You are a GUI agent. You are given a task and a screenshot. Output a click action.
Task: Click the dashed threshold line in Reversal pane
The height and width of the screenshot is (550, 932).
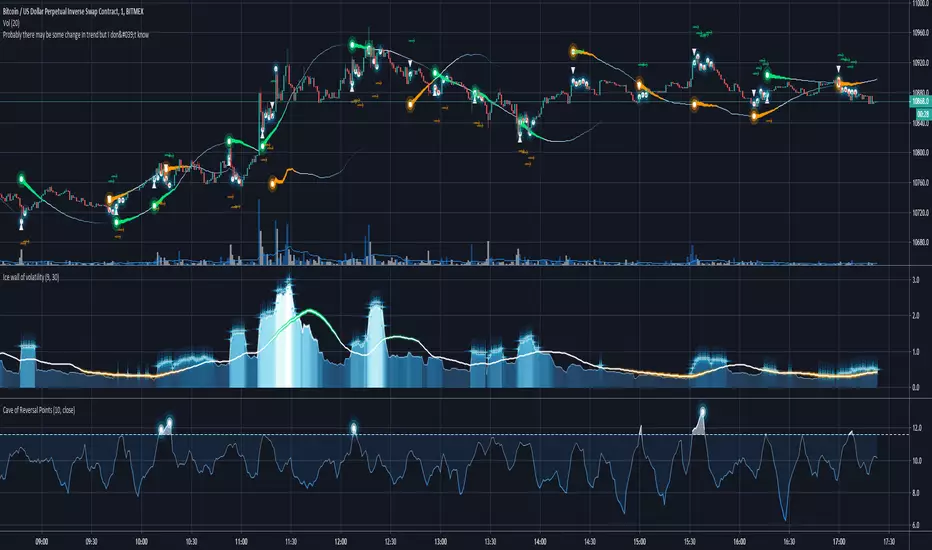point(500,434)
